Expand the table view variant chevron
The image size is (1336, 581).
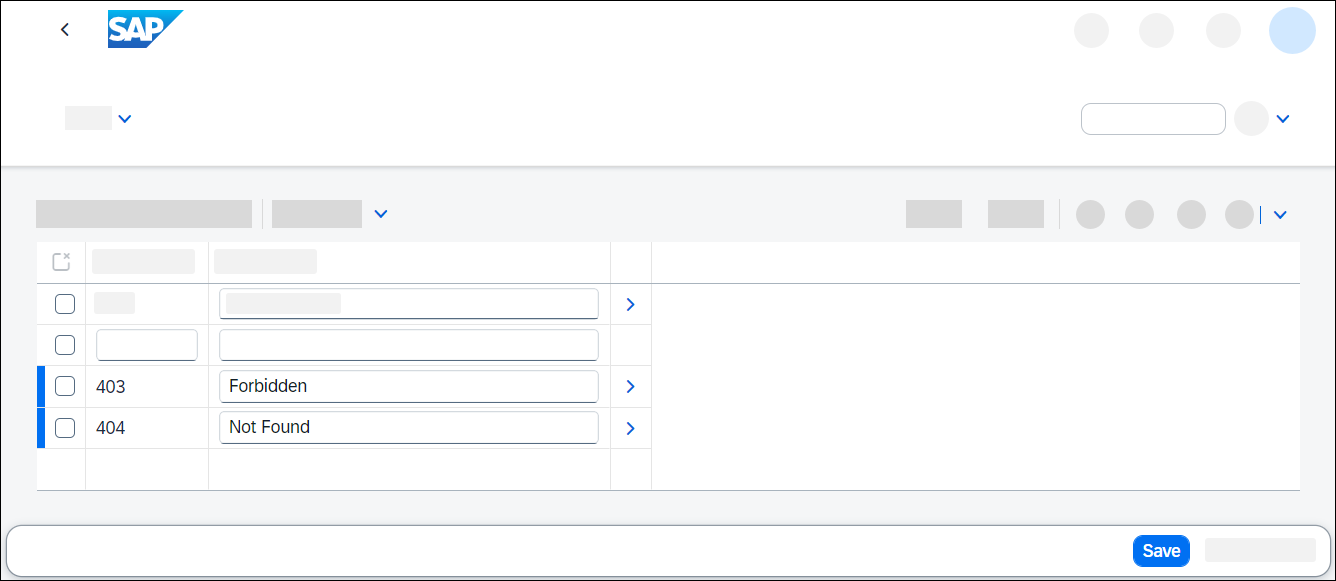[x=381, y=214]
